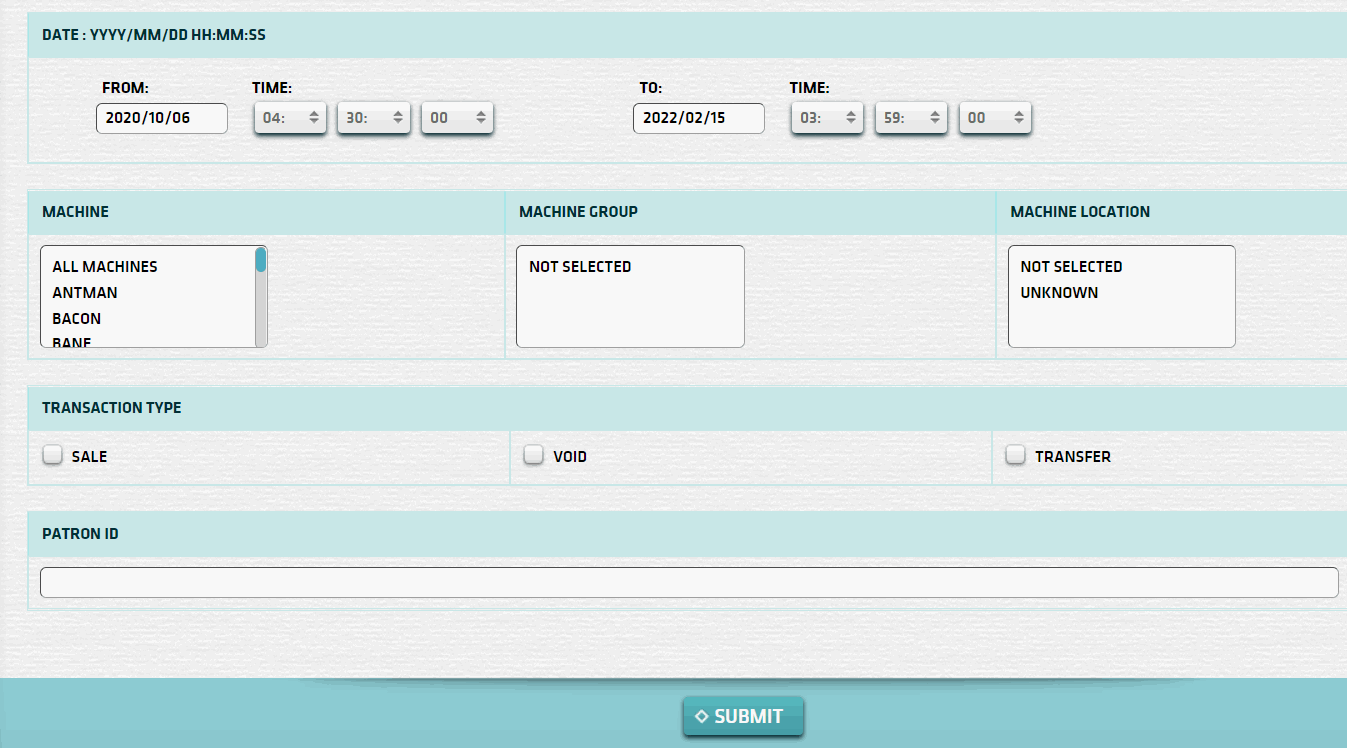
Task: Select UNKNOWN under MACHINE LOCATION
Action: tap(1059, 292)
